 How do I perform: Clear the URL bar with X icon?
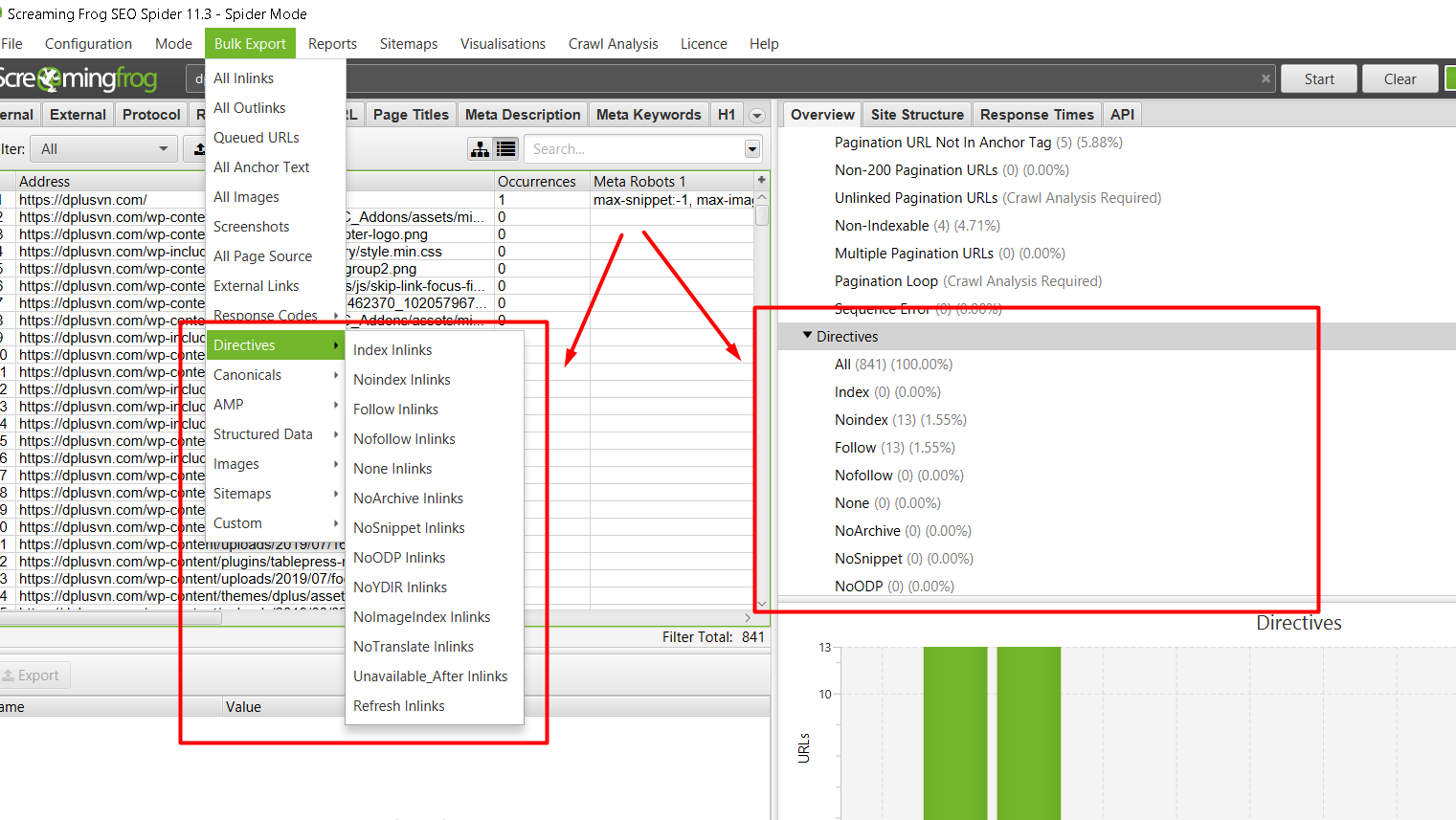(1266, 78)
